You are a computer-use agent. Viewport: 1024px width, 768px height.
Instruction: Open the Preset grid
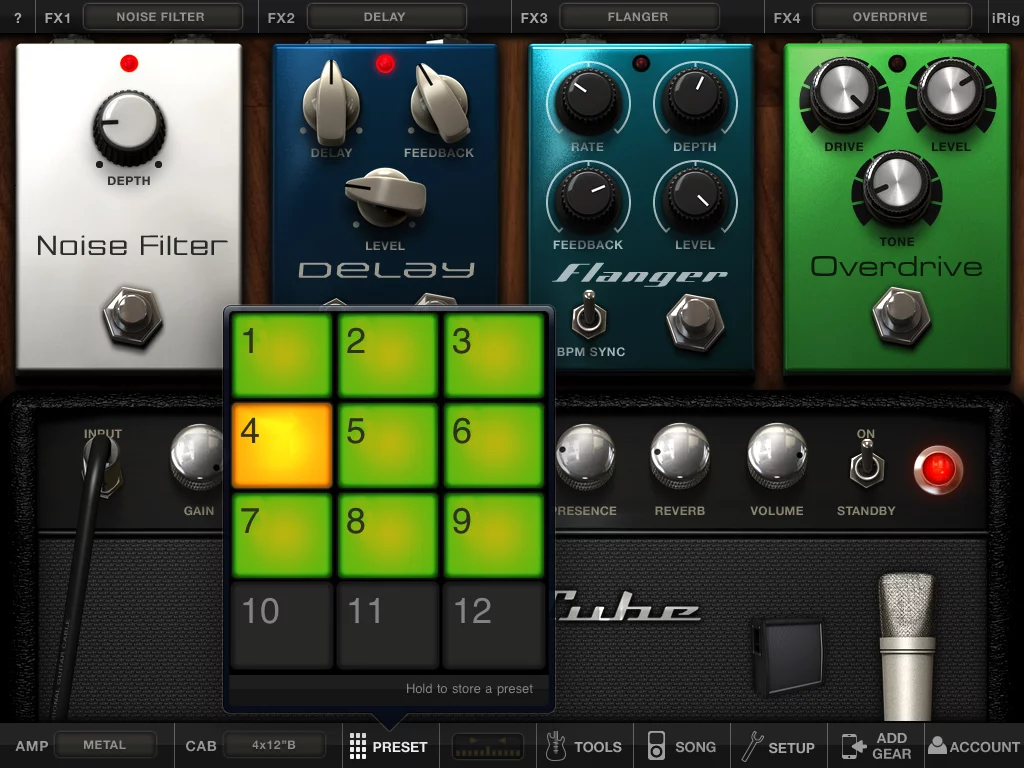[388, 746]
